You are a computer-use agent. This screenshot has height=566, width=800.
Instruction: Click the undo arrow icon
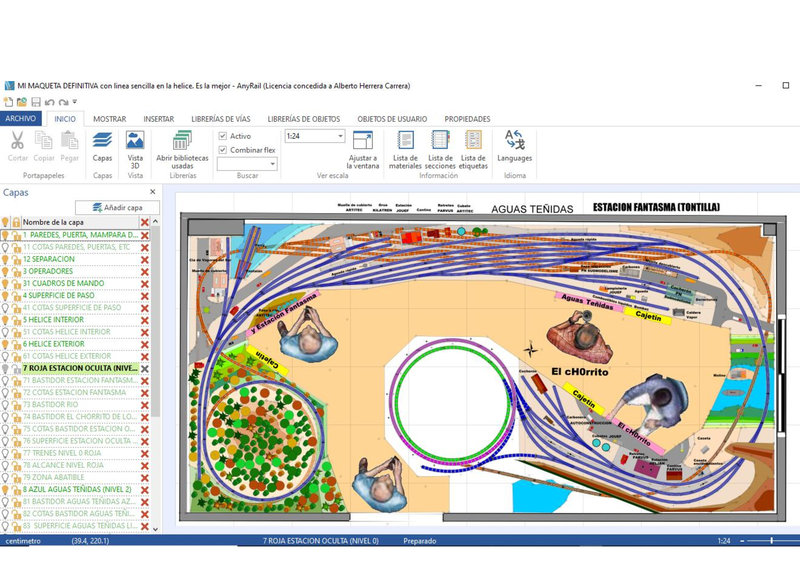[49, 102]
